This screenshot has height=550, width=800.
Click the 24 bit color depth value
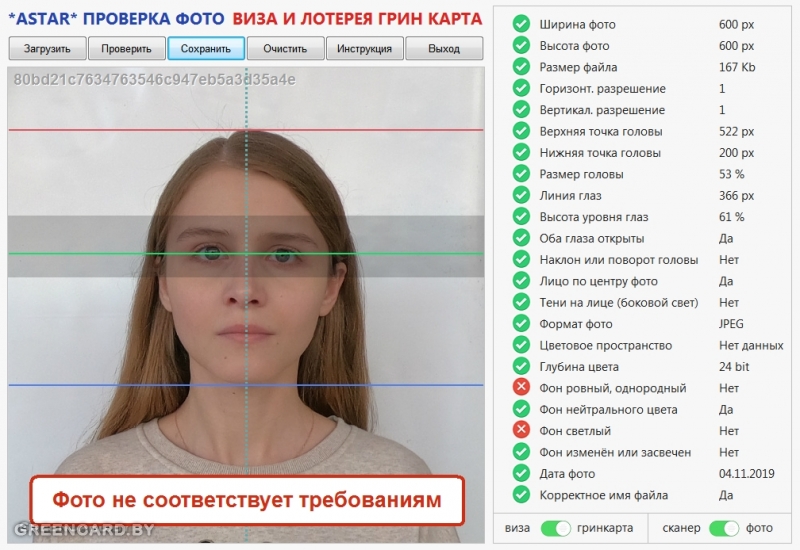(734, 366)
